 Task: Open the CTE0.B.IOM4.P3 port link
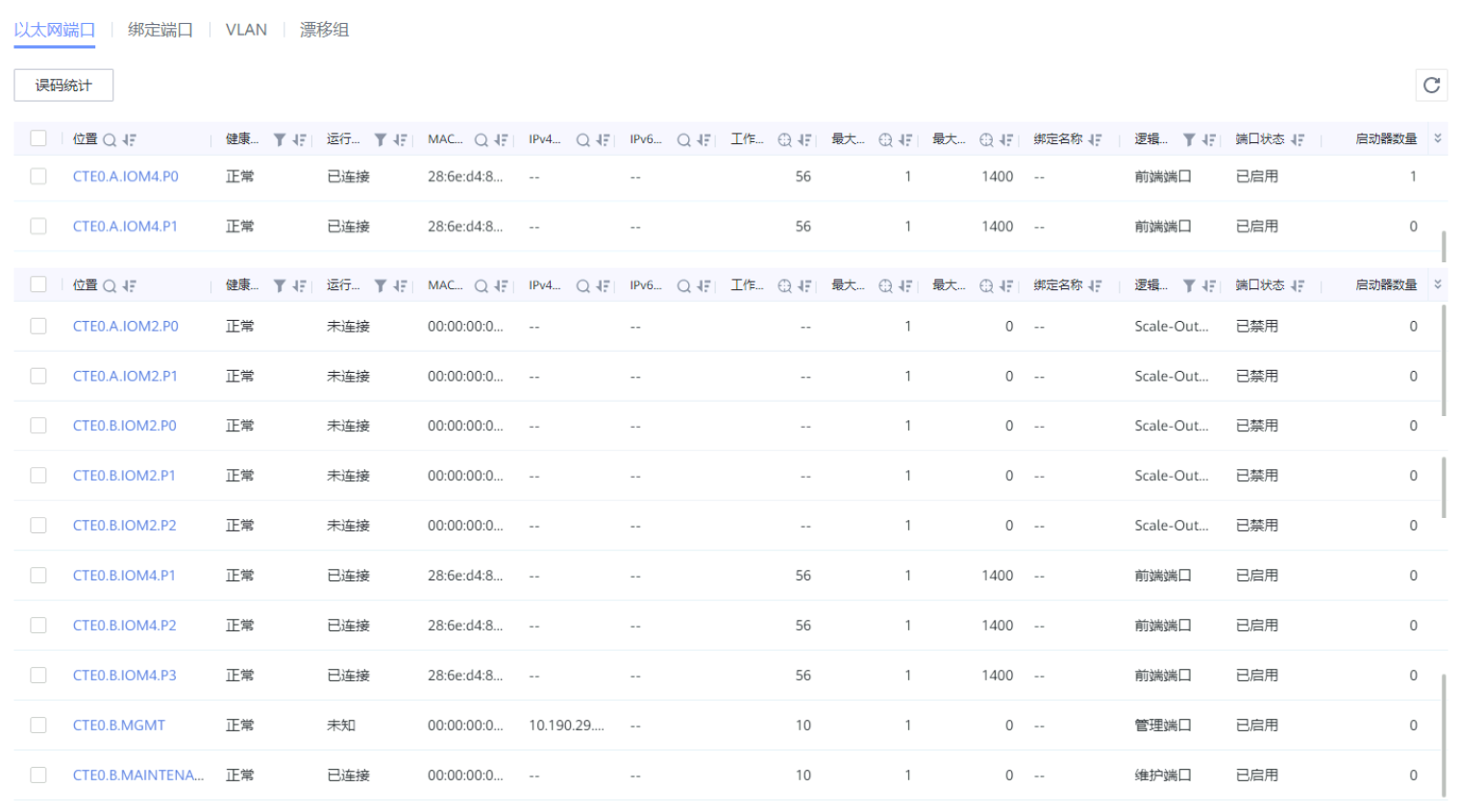point(125,676)
